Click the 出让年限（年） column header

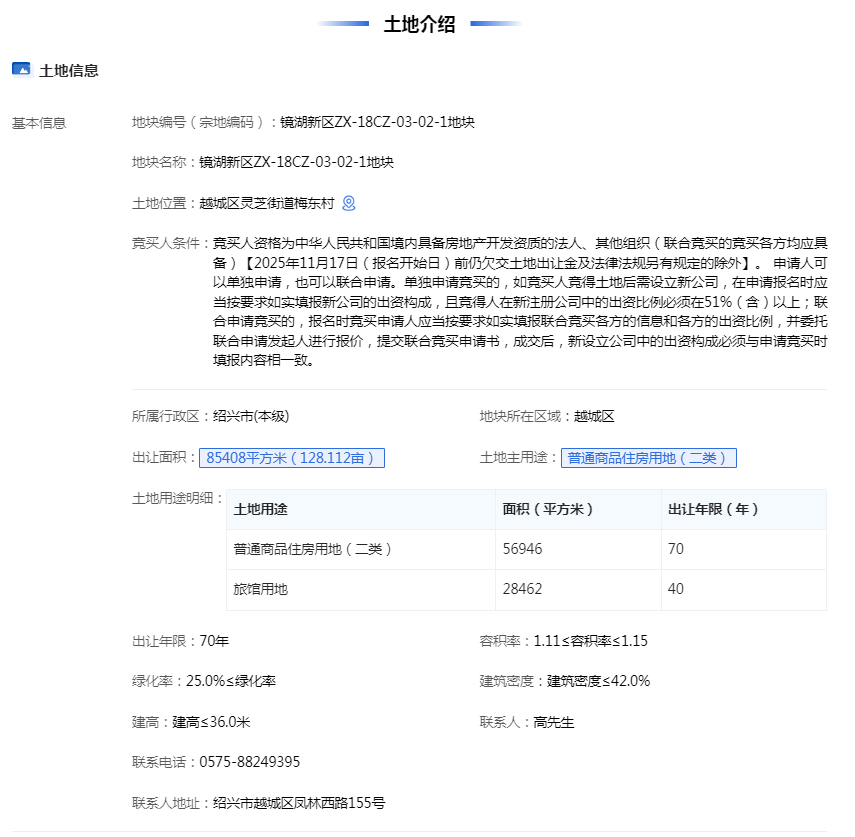click(713, 509)
